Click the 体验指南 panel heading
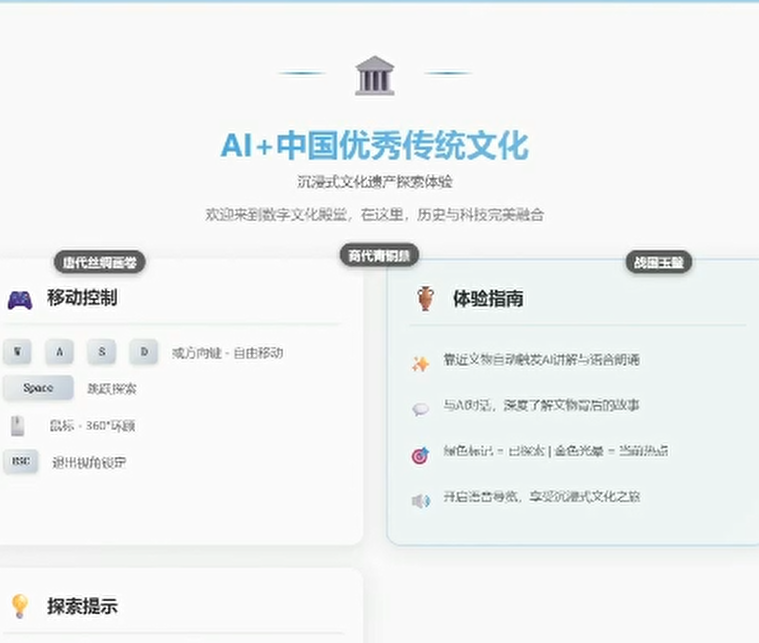 488,299
